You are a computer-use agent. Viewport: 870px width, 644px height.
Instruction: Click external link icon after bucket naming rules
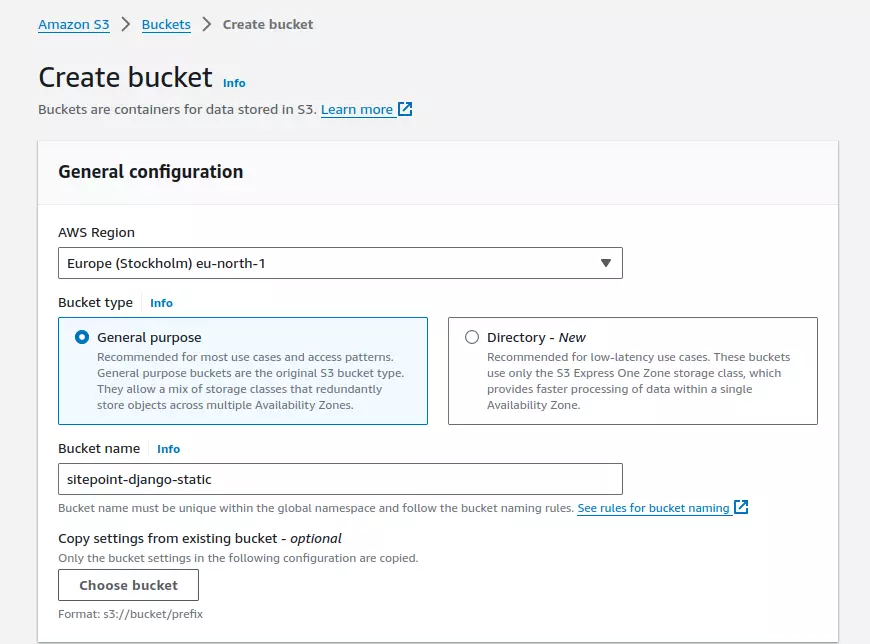coord(741,507)
